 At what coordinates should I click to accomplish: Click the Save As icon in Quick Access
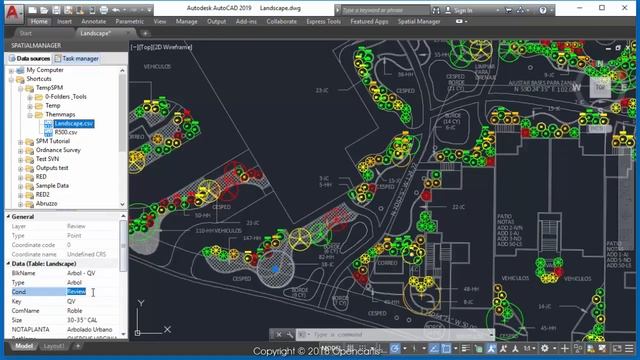[x=68, y=10]
